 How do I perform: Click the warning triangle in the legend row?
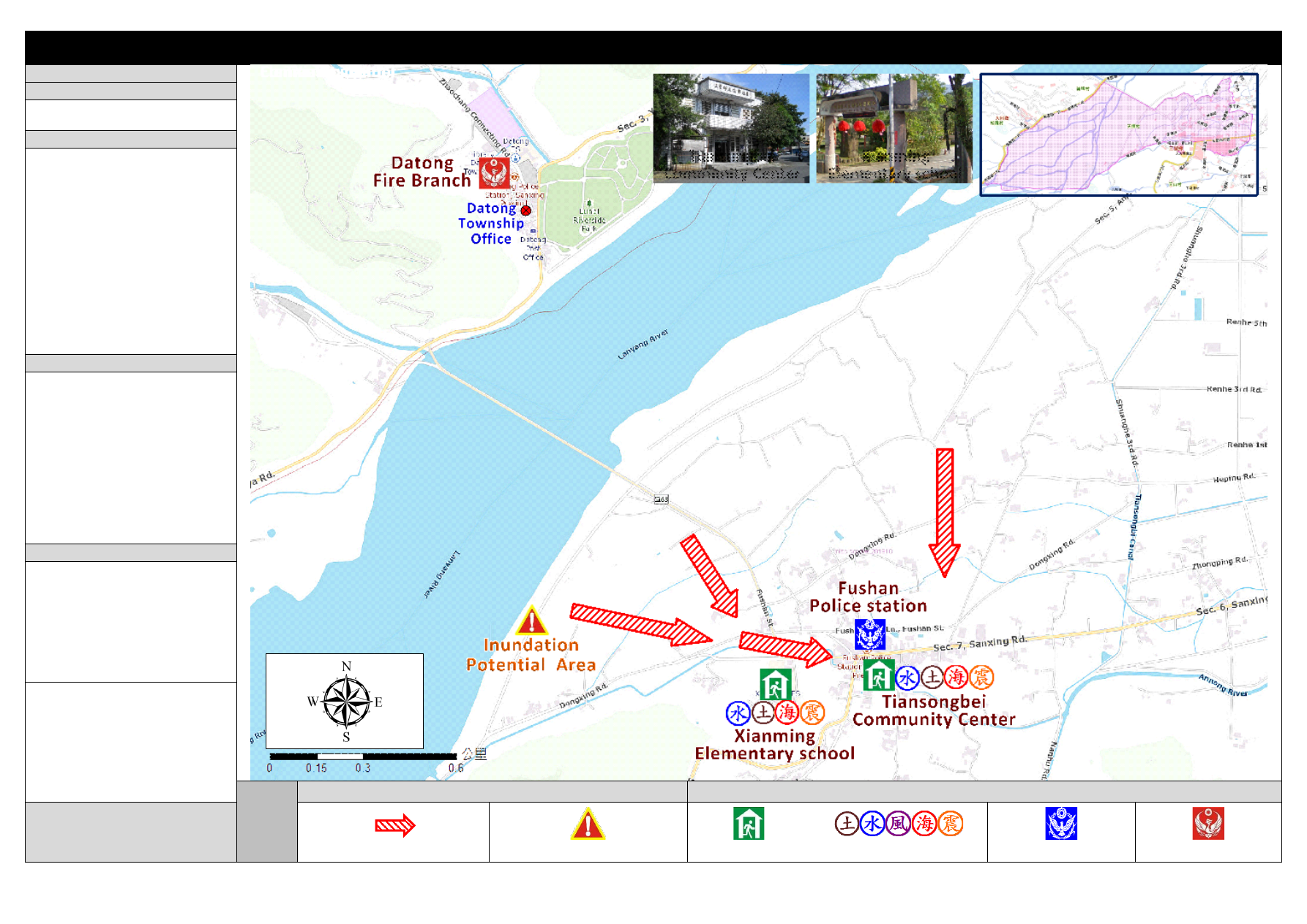[x=588, y=824]
